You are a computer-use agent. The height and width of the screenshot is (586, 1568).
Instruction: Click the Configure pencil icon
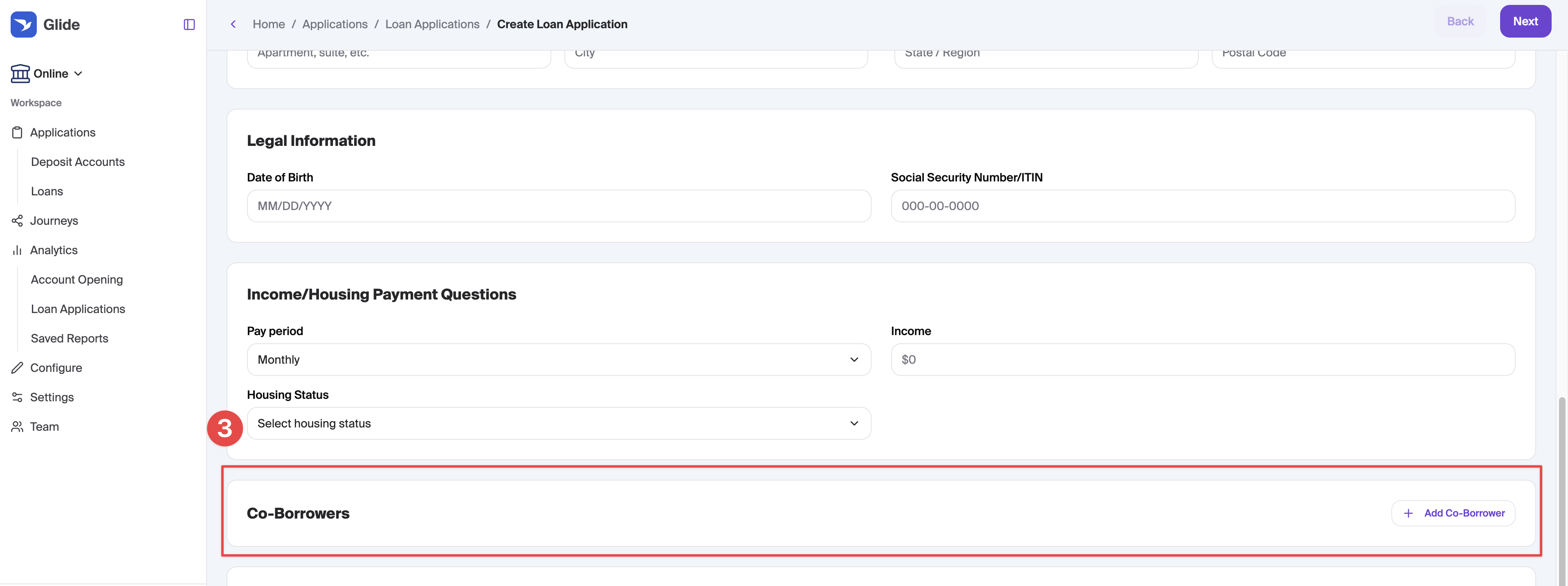coord(17,367)
